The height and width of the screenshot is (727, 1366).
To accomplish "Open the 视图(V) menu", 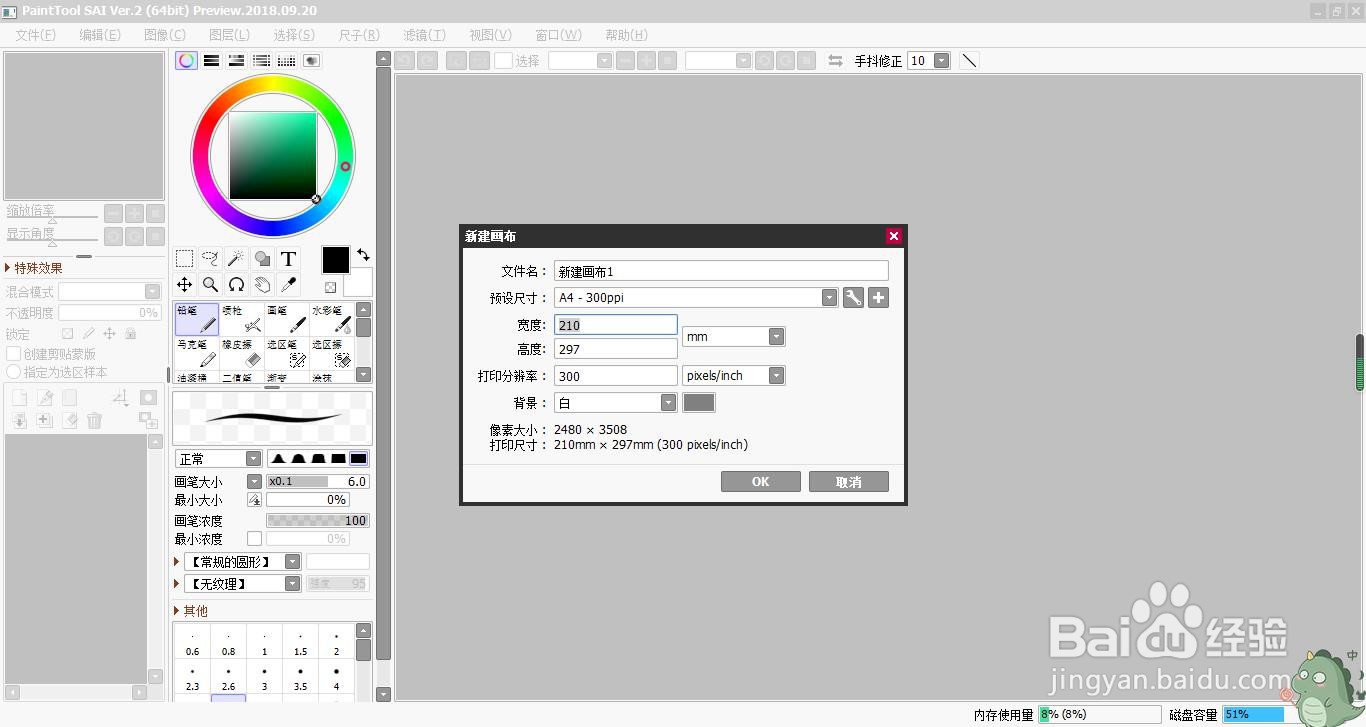I will (490, 35).
